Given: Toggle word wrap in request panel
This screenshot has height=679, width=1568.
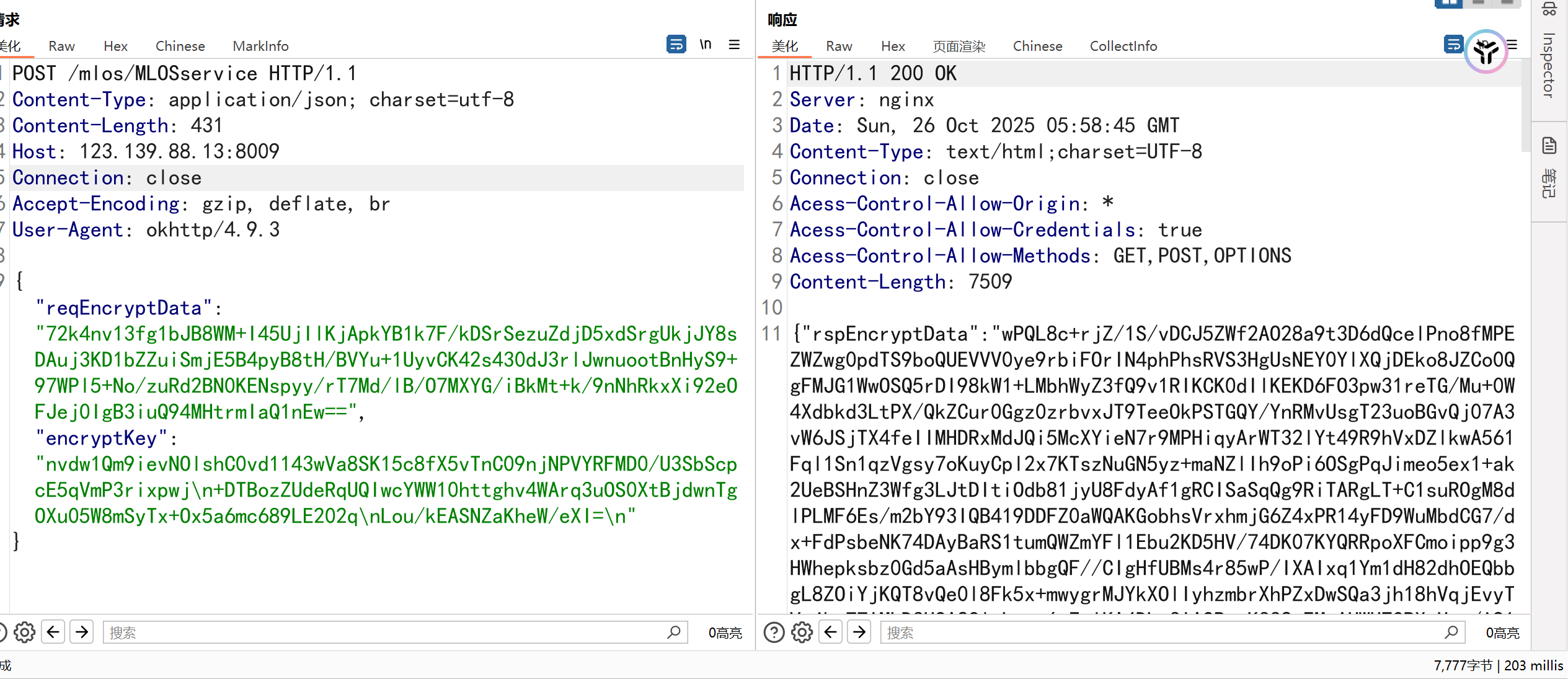Looking at the screenshot, I should (x=676, y=45).
